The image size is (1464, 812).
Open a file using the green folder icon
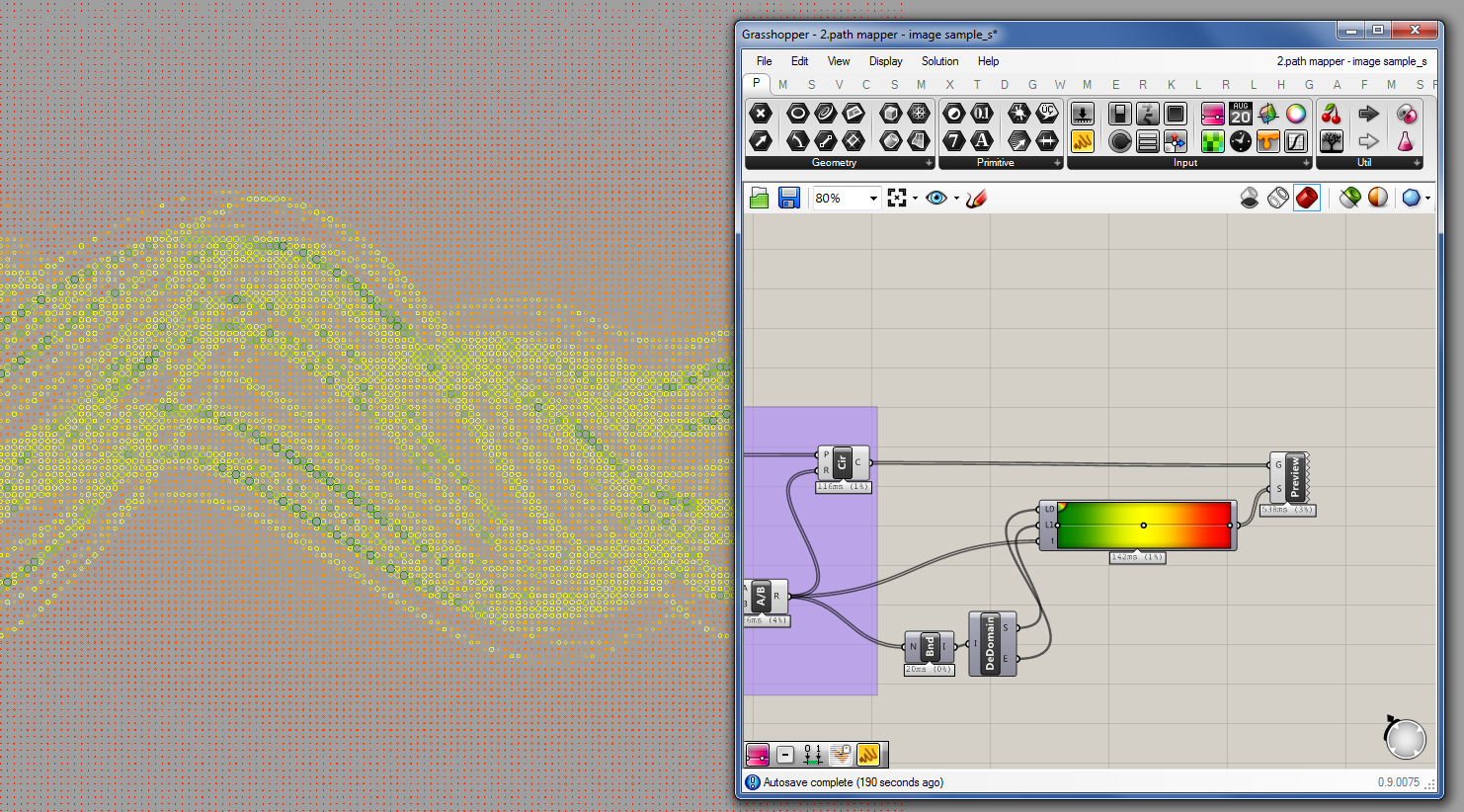pyautogui.click(x=759, y=199)
